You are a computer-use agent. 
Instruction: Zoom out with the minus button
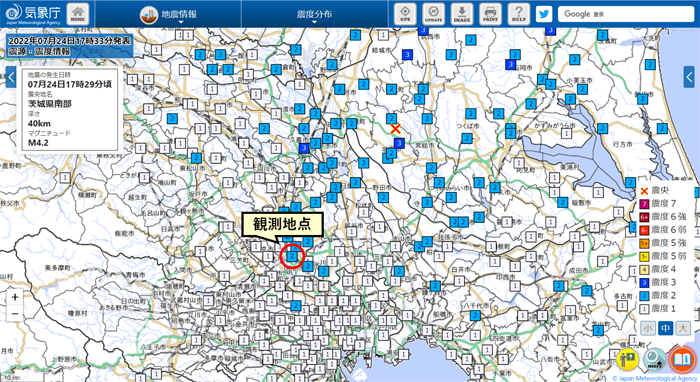tap(15, 314)
